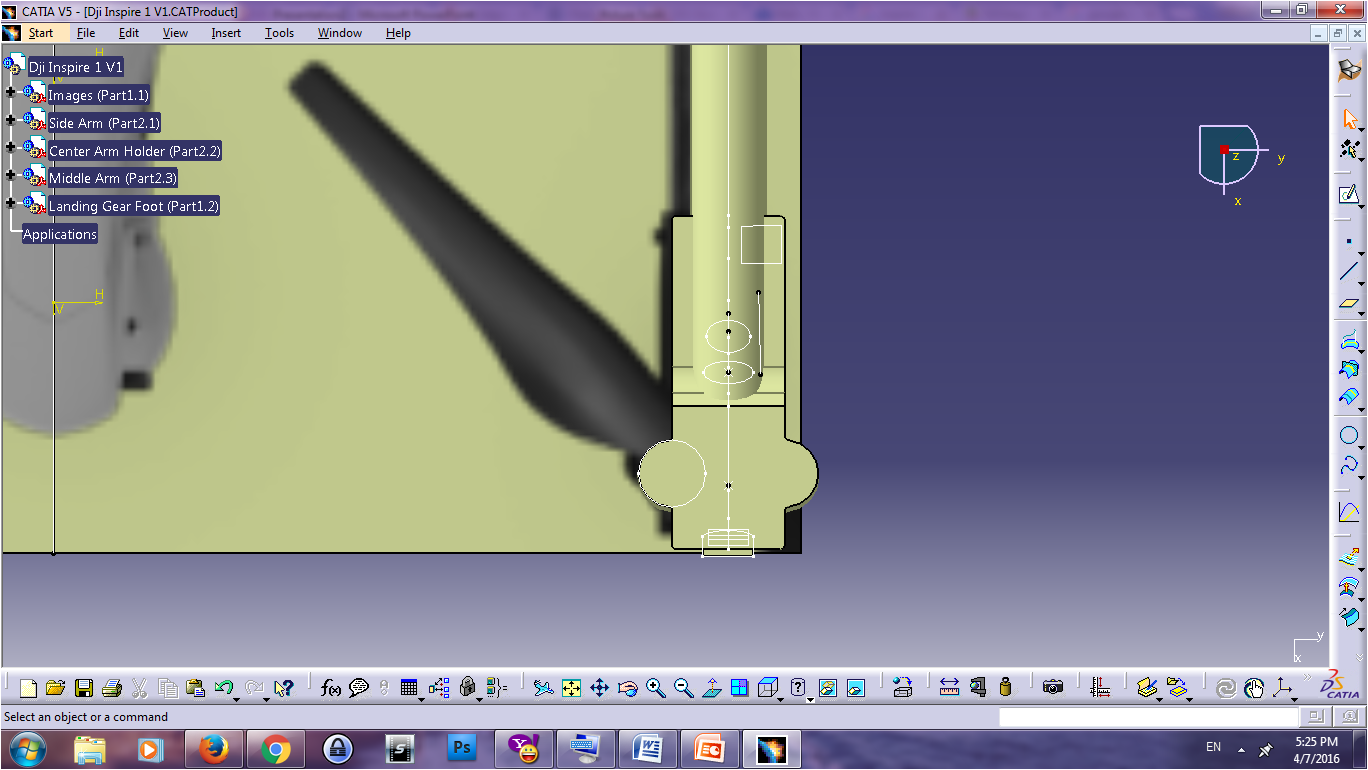Select the Fit All In view icon
Viewport: 1368px width, 770px height.
click(x=570, y=687)
